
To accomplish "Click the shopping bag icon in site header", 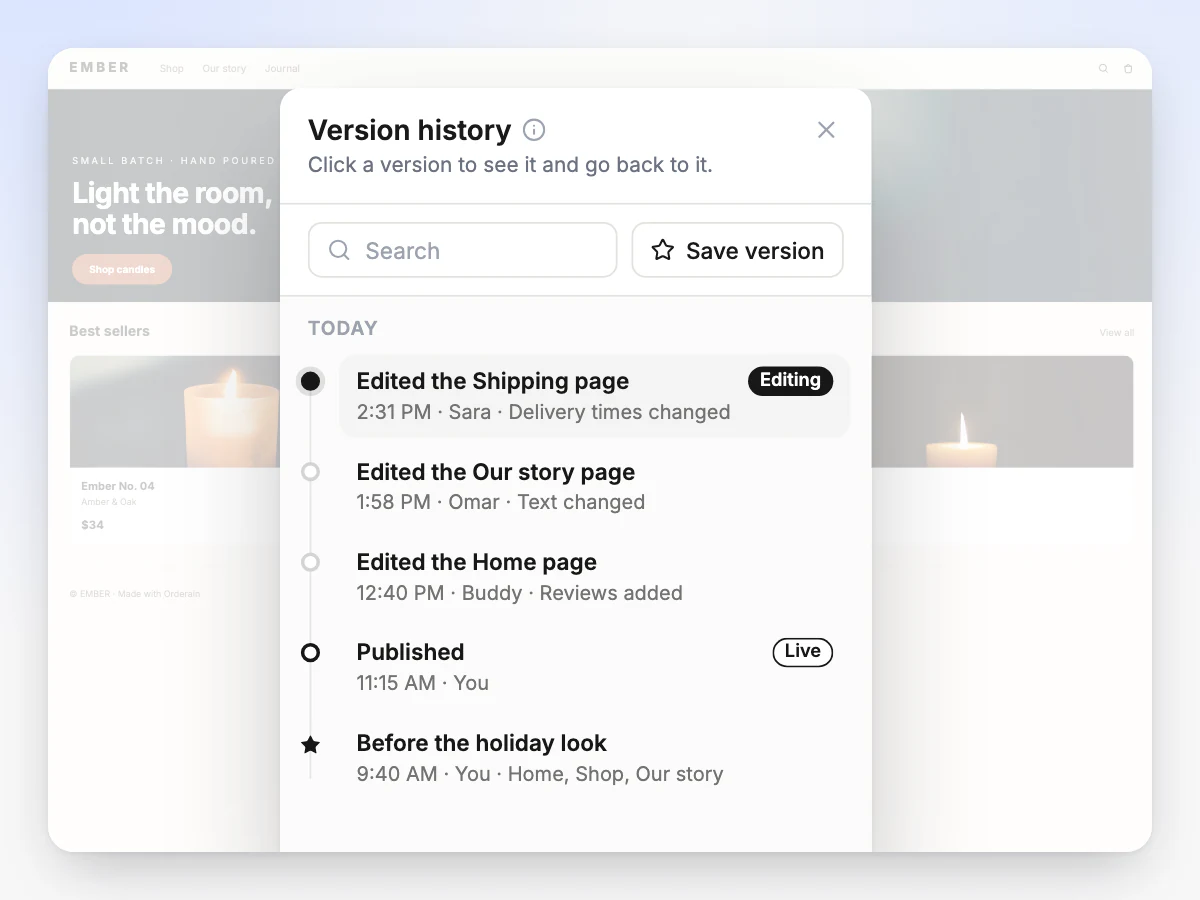I will (1128, 69).
